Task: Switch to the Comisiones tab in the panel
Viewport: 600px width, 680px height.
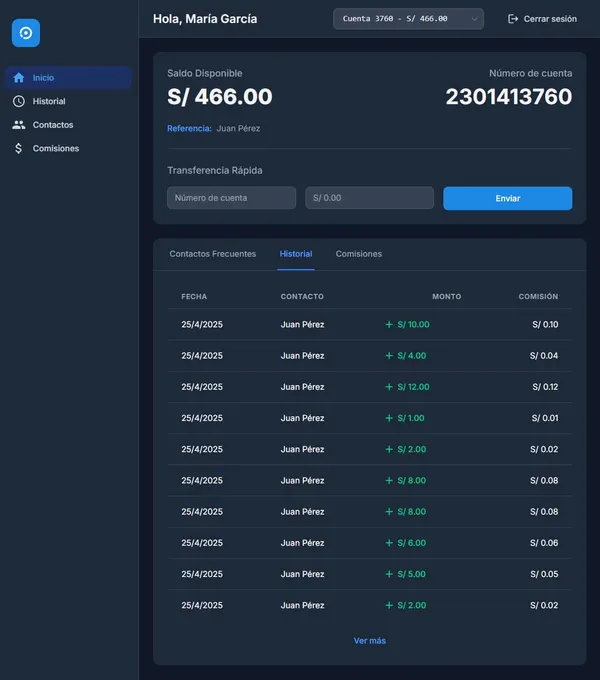Action: [359, 254]
